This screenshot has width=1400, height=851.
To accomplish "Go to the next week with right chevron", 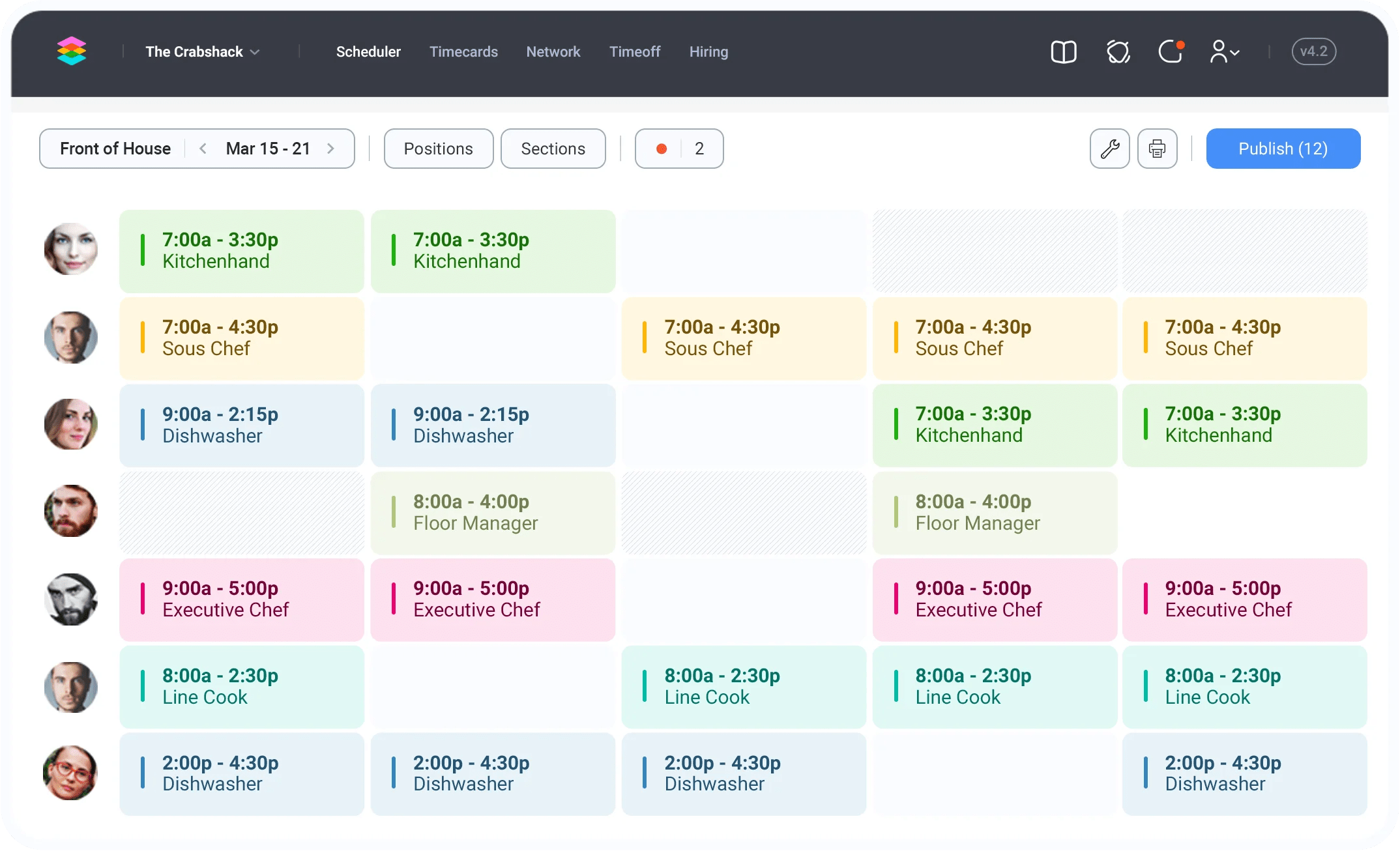I will (331, 149).
